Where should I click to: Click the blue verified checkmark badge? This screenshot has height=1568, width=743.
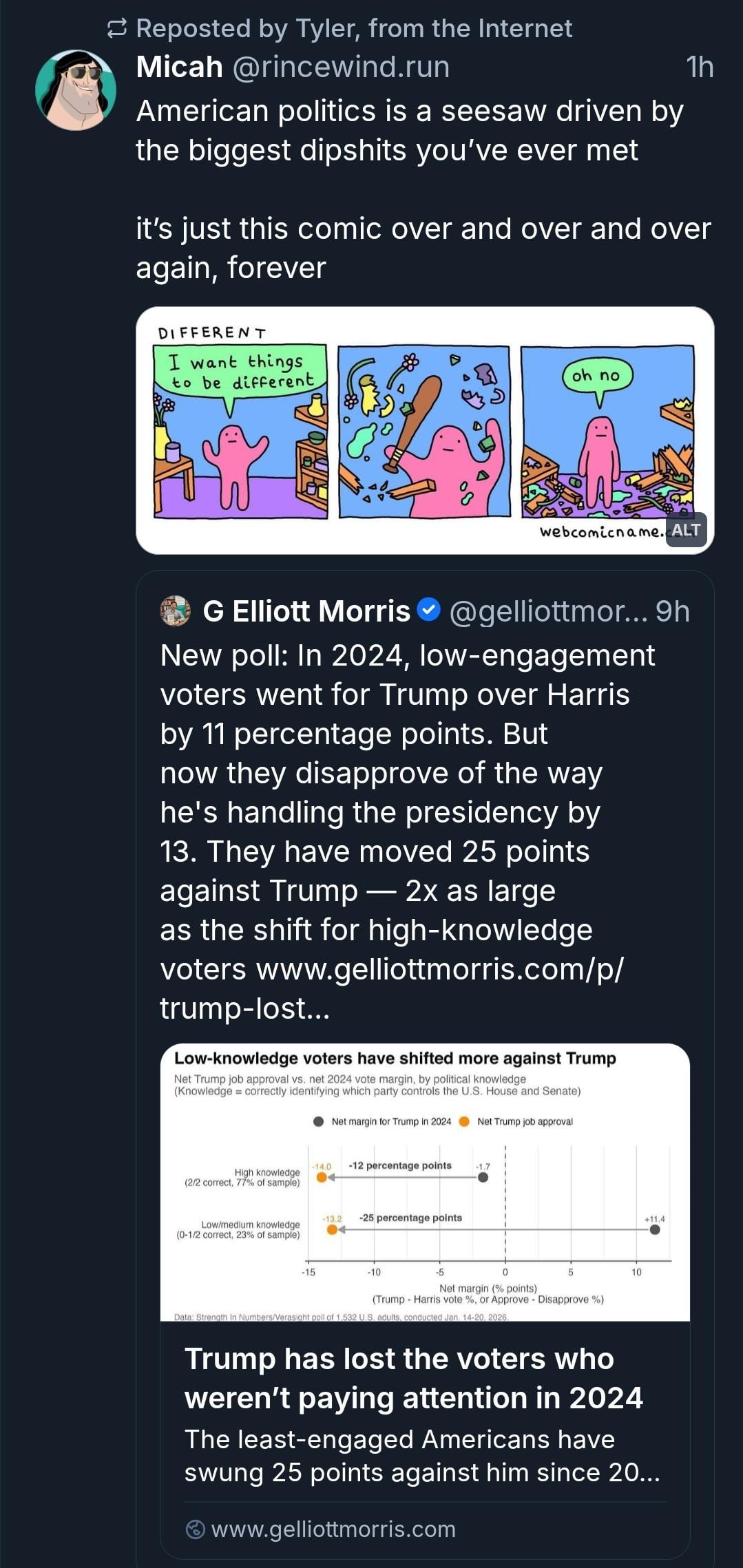430,611
